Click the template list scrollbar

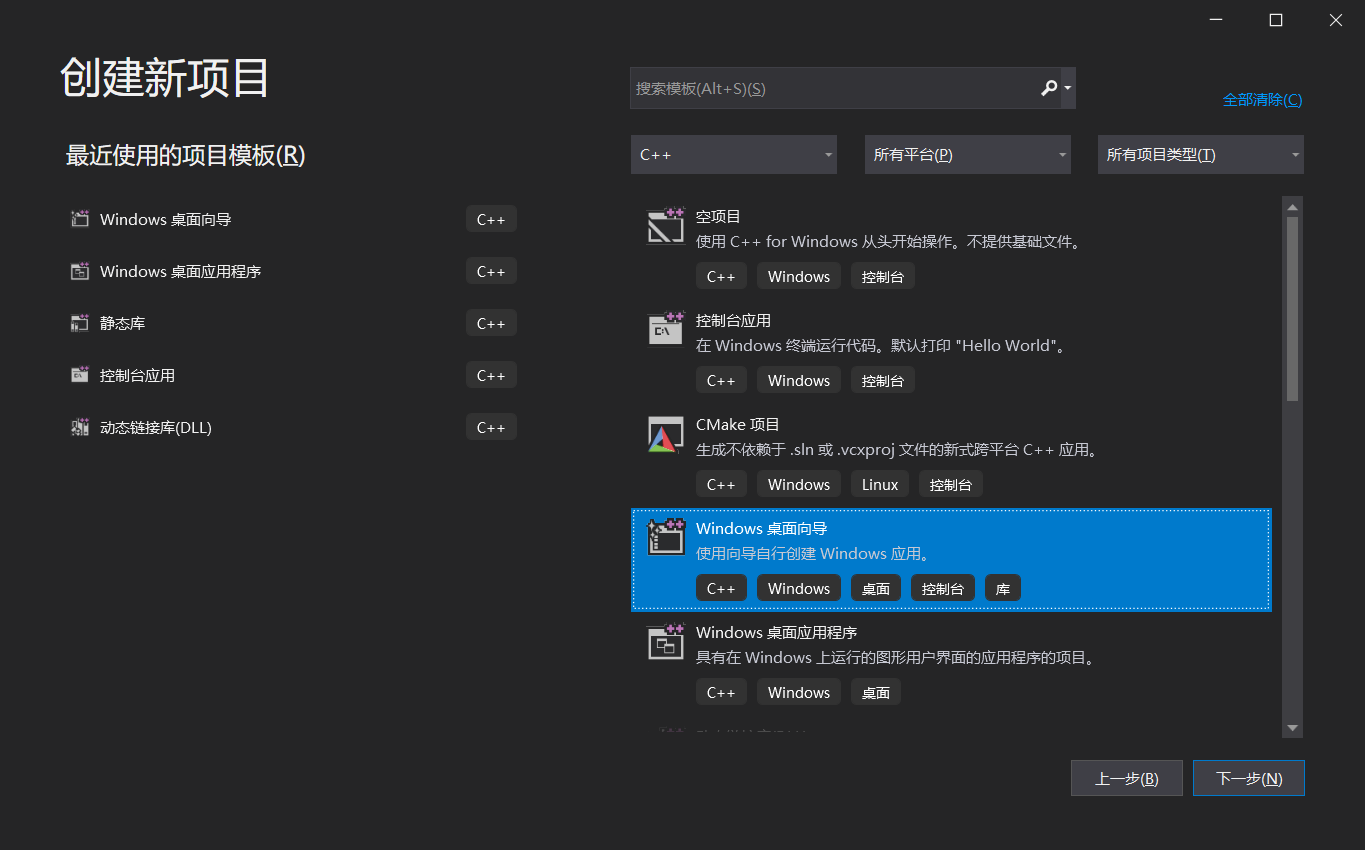coord(1292,300)
